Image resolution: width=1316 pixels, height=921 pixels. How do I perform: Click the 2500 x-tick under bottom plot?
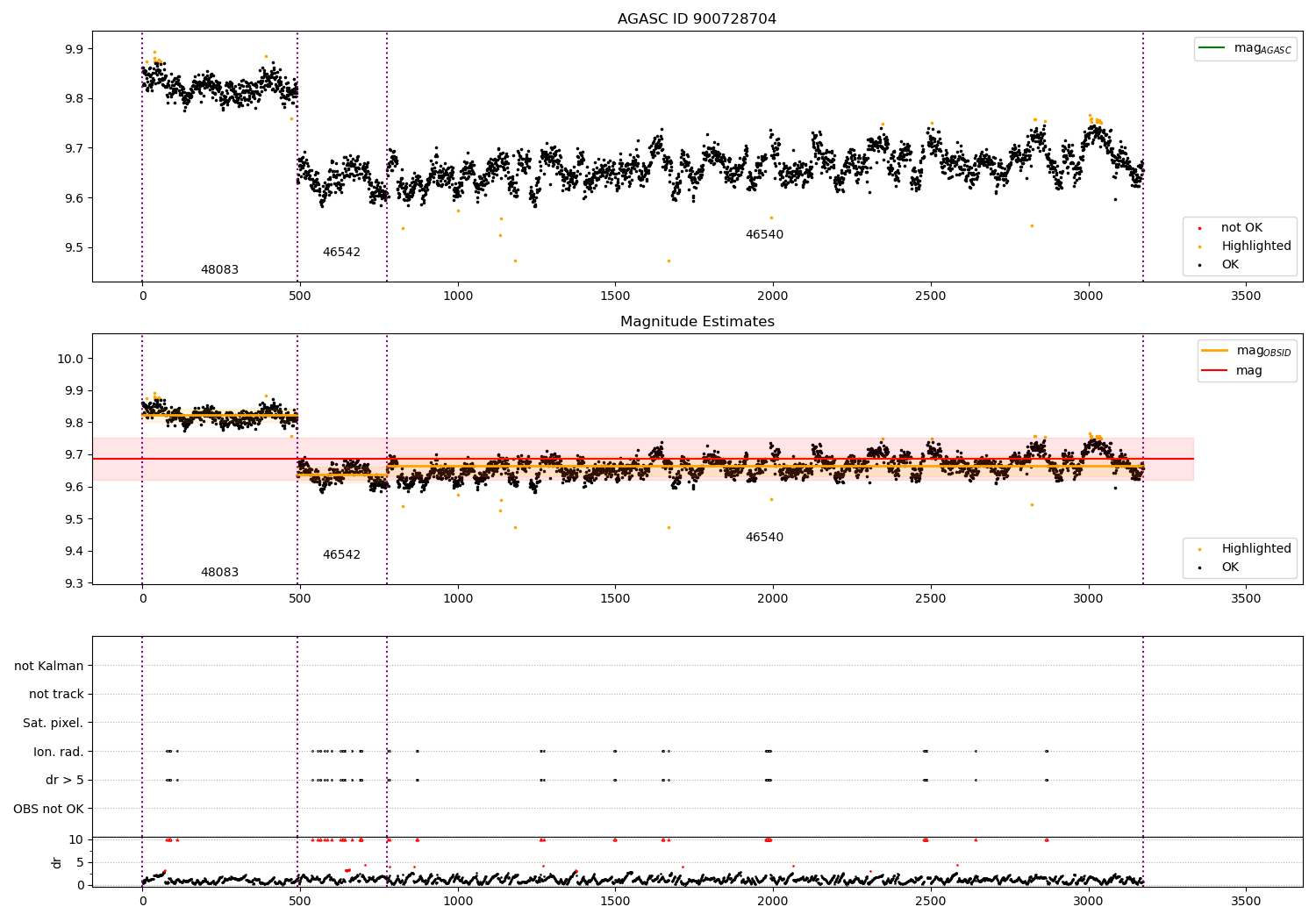pyautogui.click(x=931, y=902)
